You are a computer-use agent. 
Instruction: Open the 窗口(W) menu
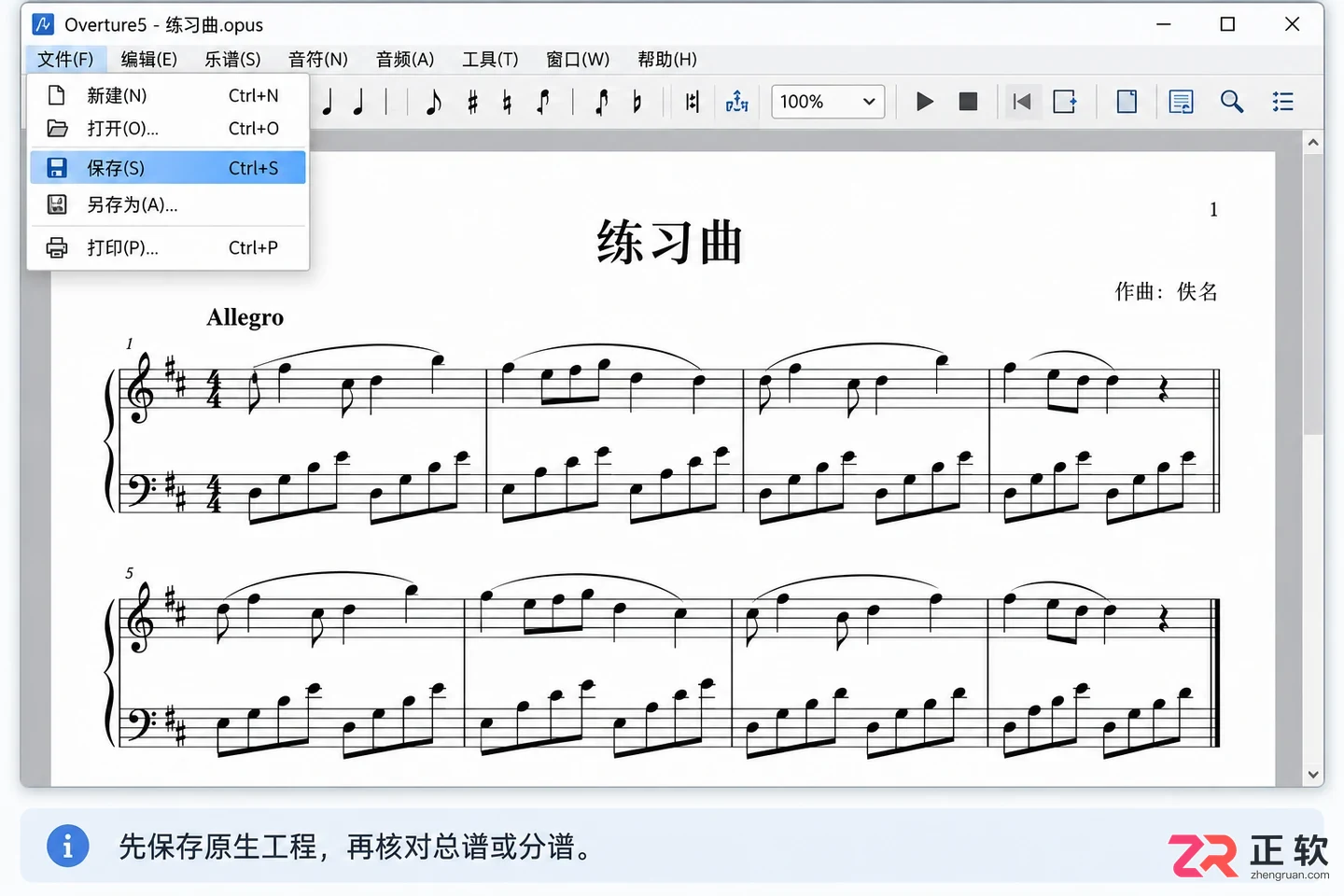(x=578, y=60)
